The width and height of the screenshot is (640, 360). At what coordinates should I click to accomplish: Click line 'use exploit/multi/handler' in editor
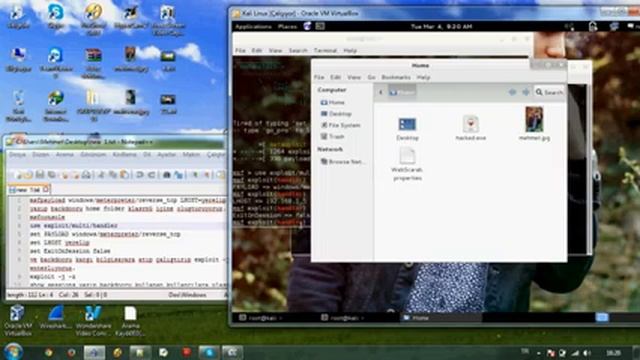[x=74, y=226]
